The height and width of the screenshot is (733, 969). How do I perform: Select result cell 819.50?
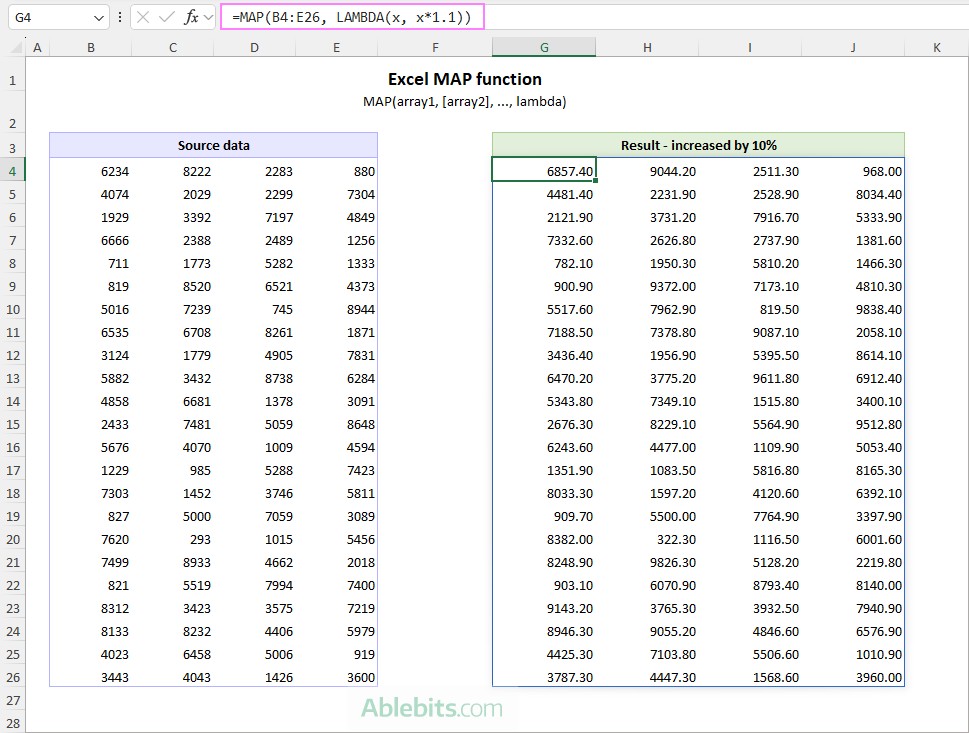click(x=750, y=310)
